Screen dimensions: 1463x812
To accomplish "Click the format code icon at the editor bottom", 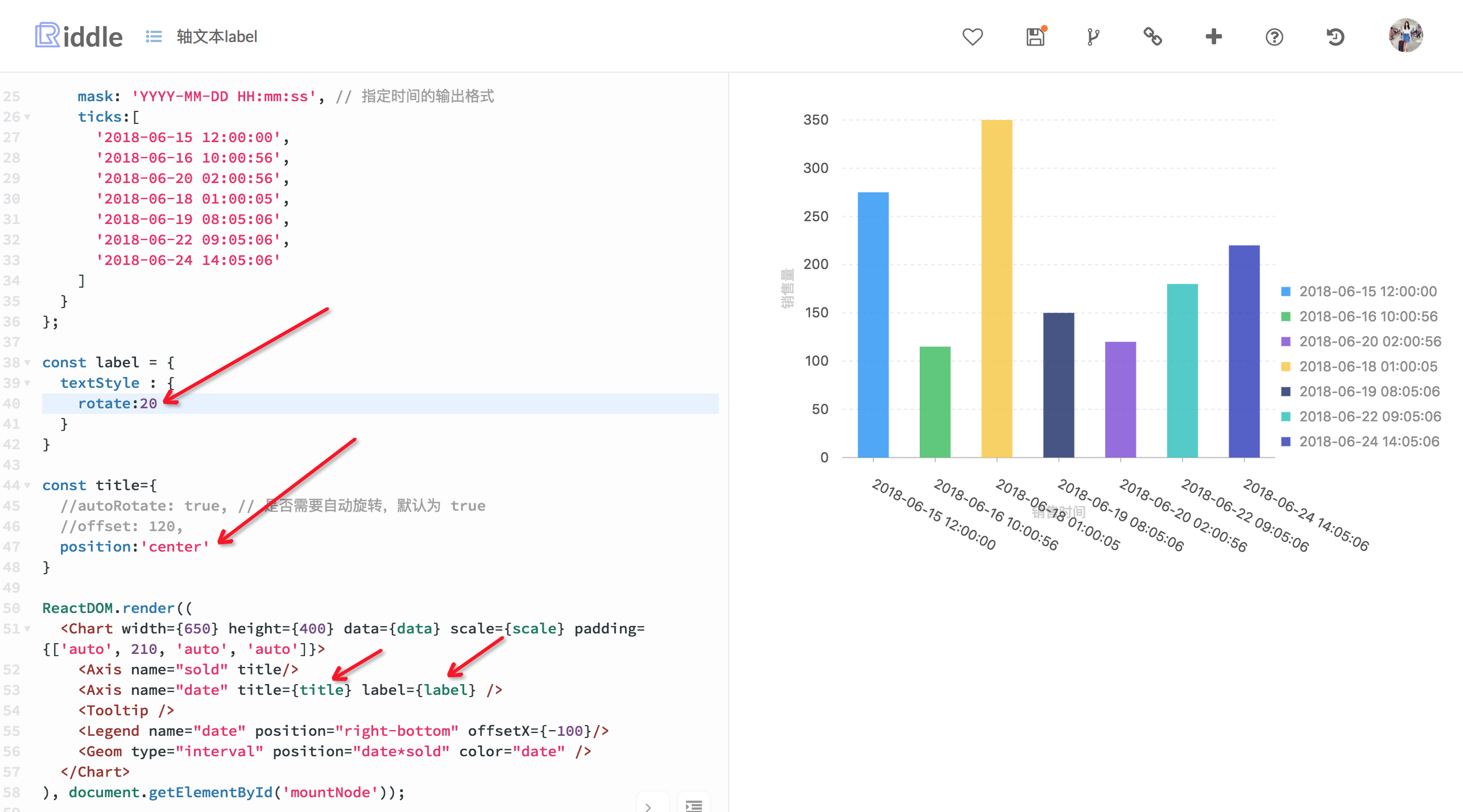I will point(694,805).
